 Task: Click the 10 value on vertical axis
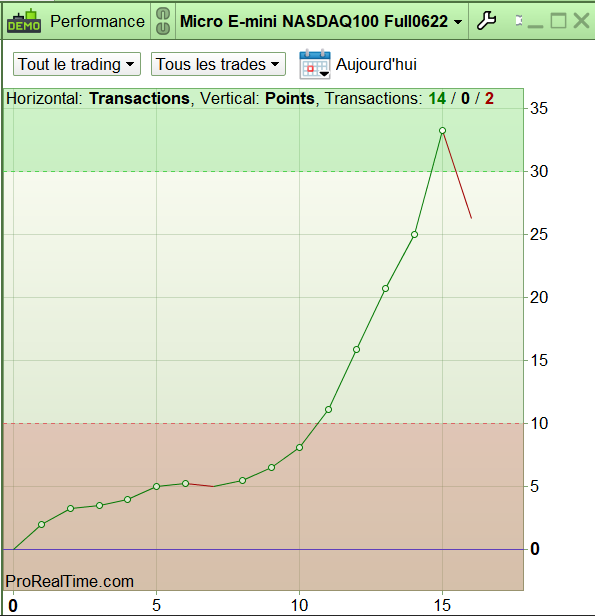(x=538, y=424)
